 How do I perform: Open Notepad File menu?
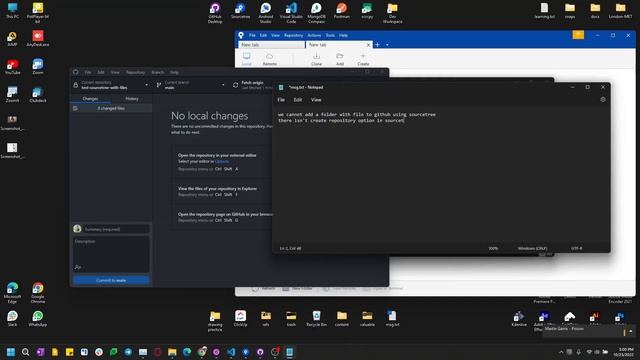point(281,100)
